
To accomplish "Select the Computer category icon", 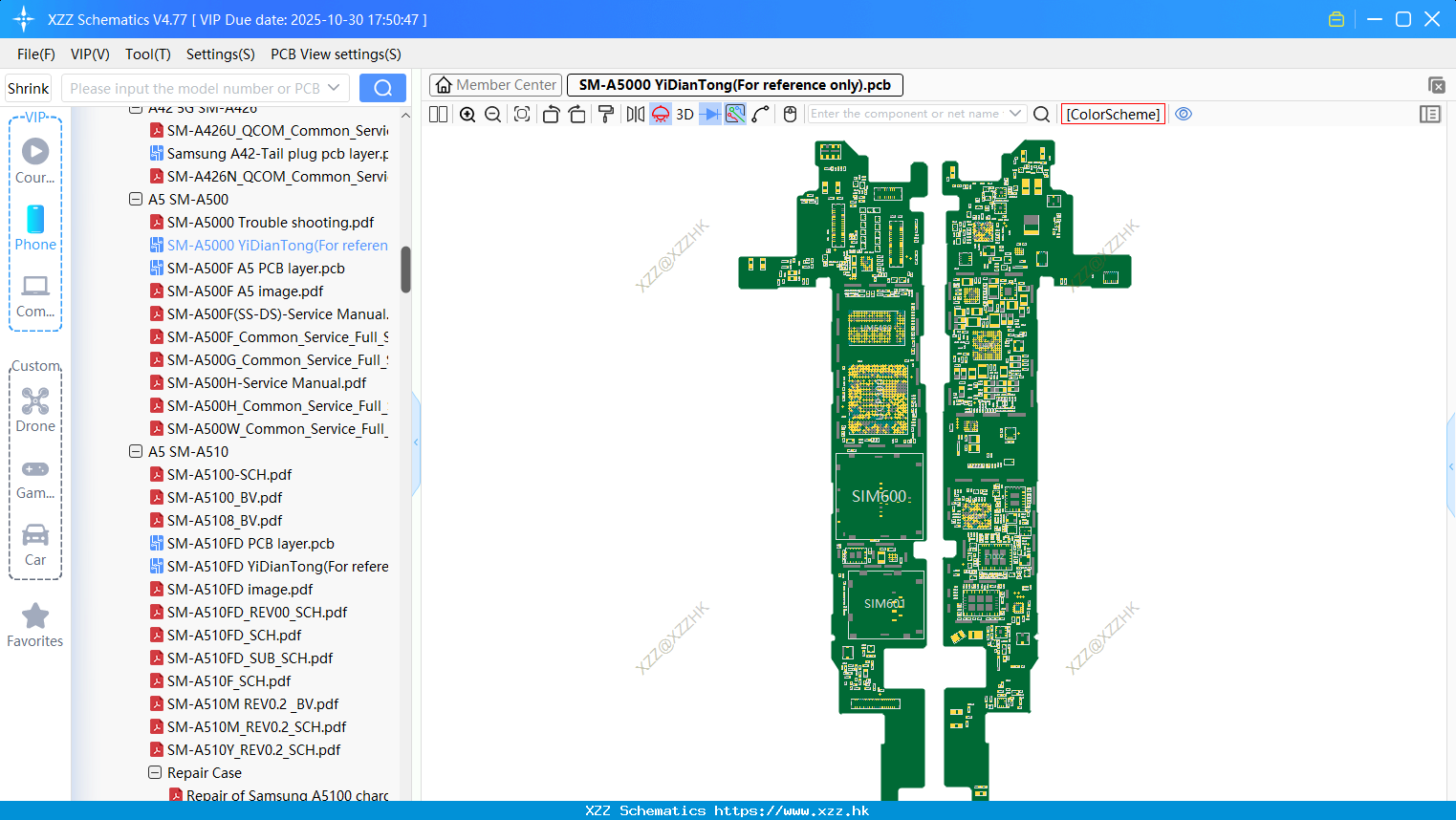I will pos(35,296).
